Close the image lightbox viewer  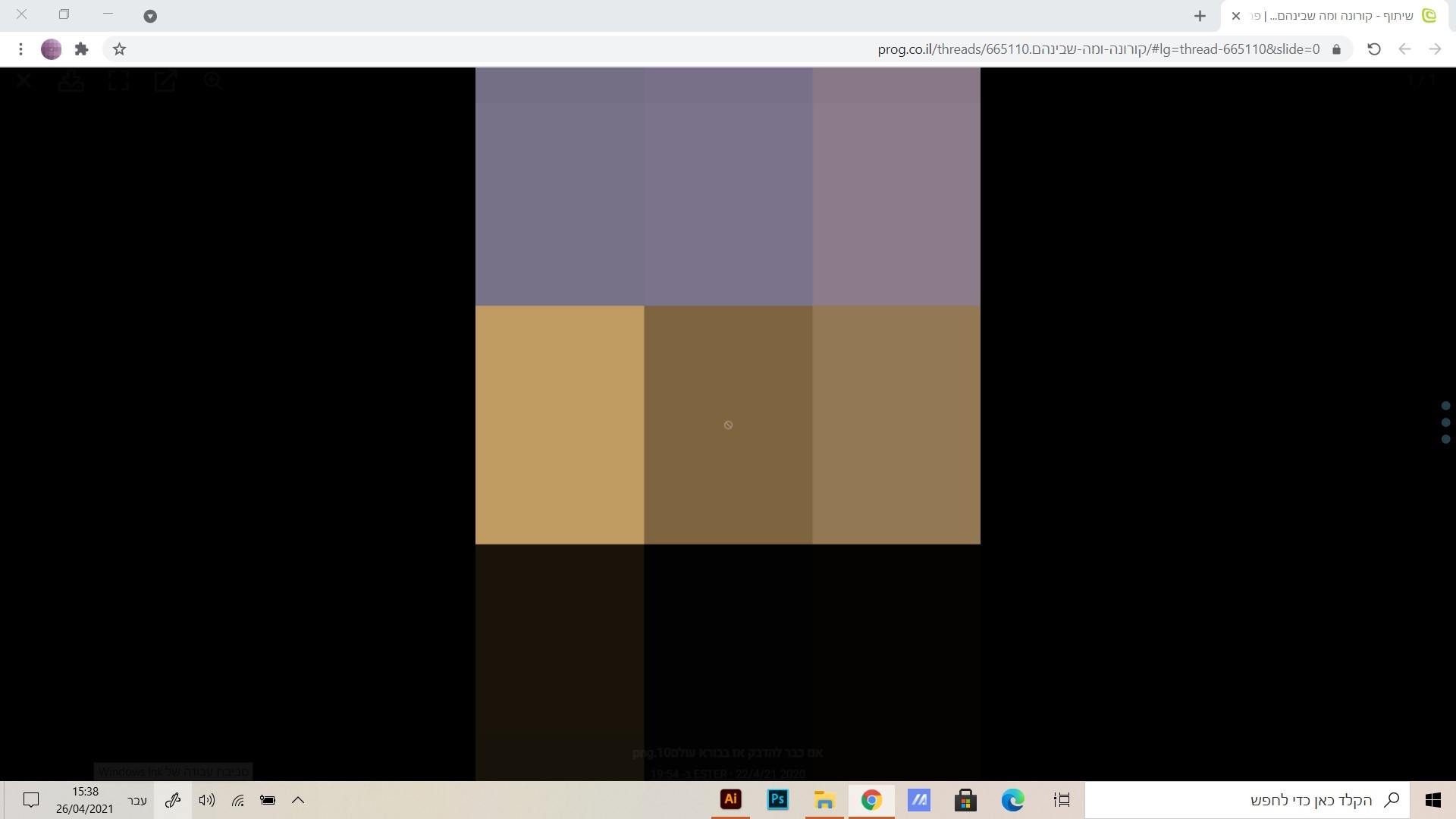pos(24,80)
